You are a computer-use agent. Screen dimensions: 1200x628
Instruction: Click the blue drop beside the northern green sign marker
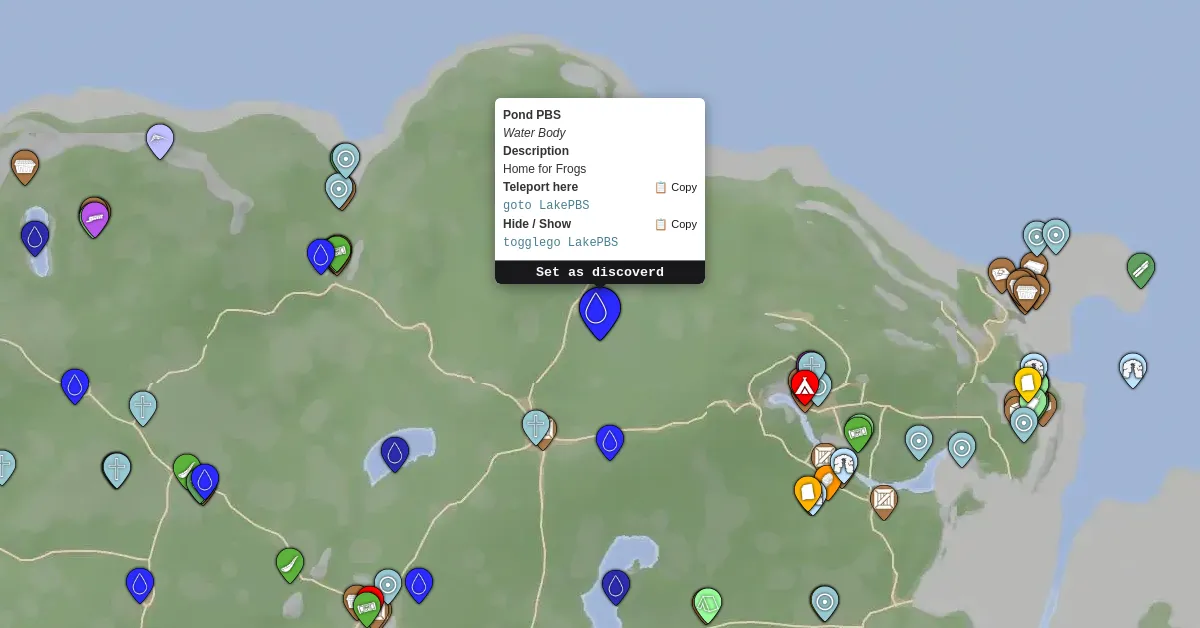(321, 255)
